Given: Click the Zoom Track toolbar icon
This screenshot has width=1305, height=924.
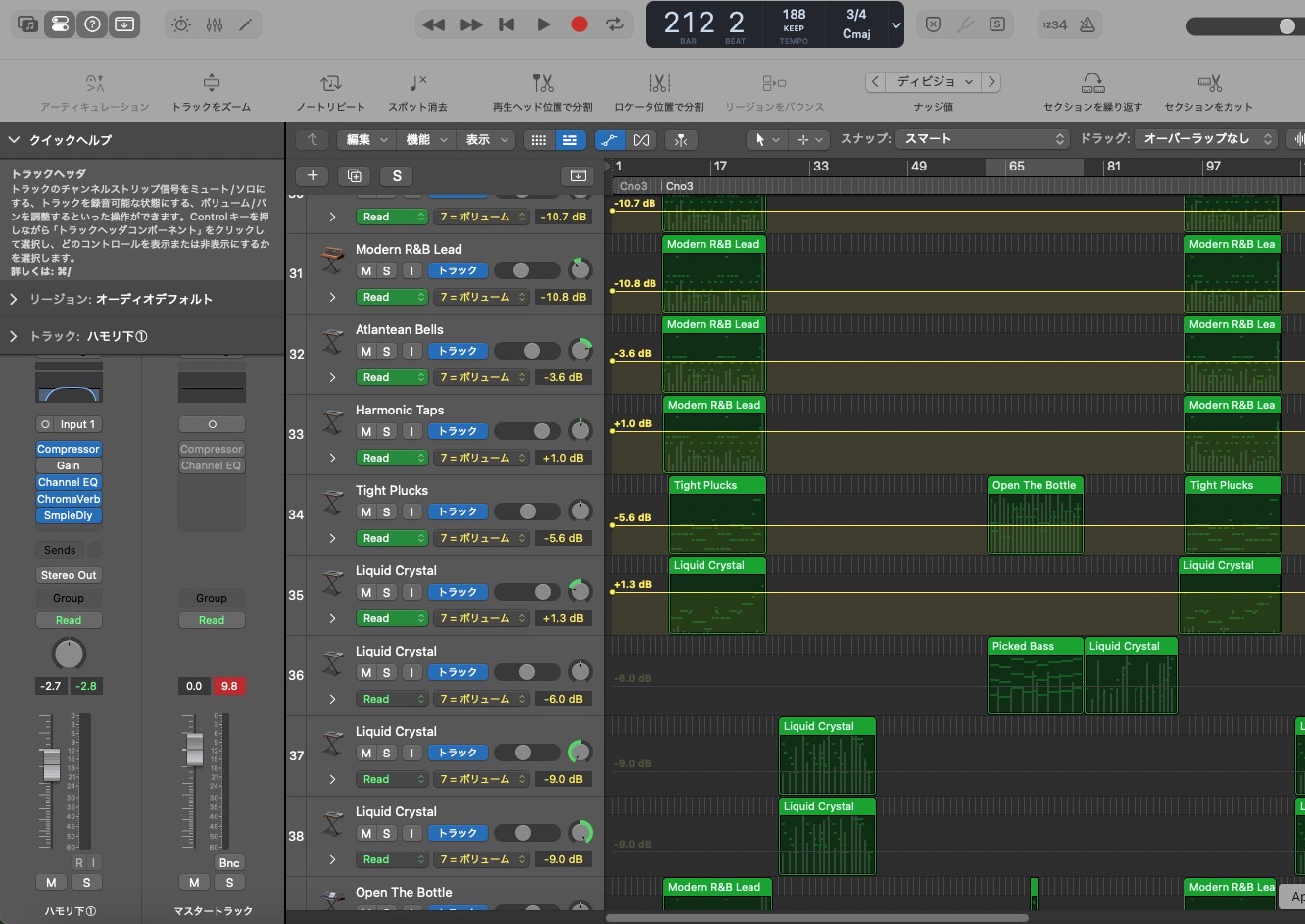Looking at the screenshot, I should pos(211,84).
